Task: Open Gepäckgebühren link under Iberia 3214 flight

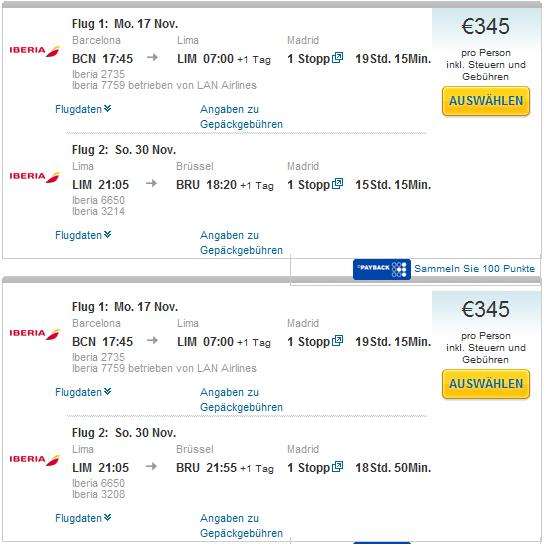Action: [241, 243]
